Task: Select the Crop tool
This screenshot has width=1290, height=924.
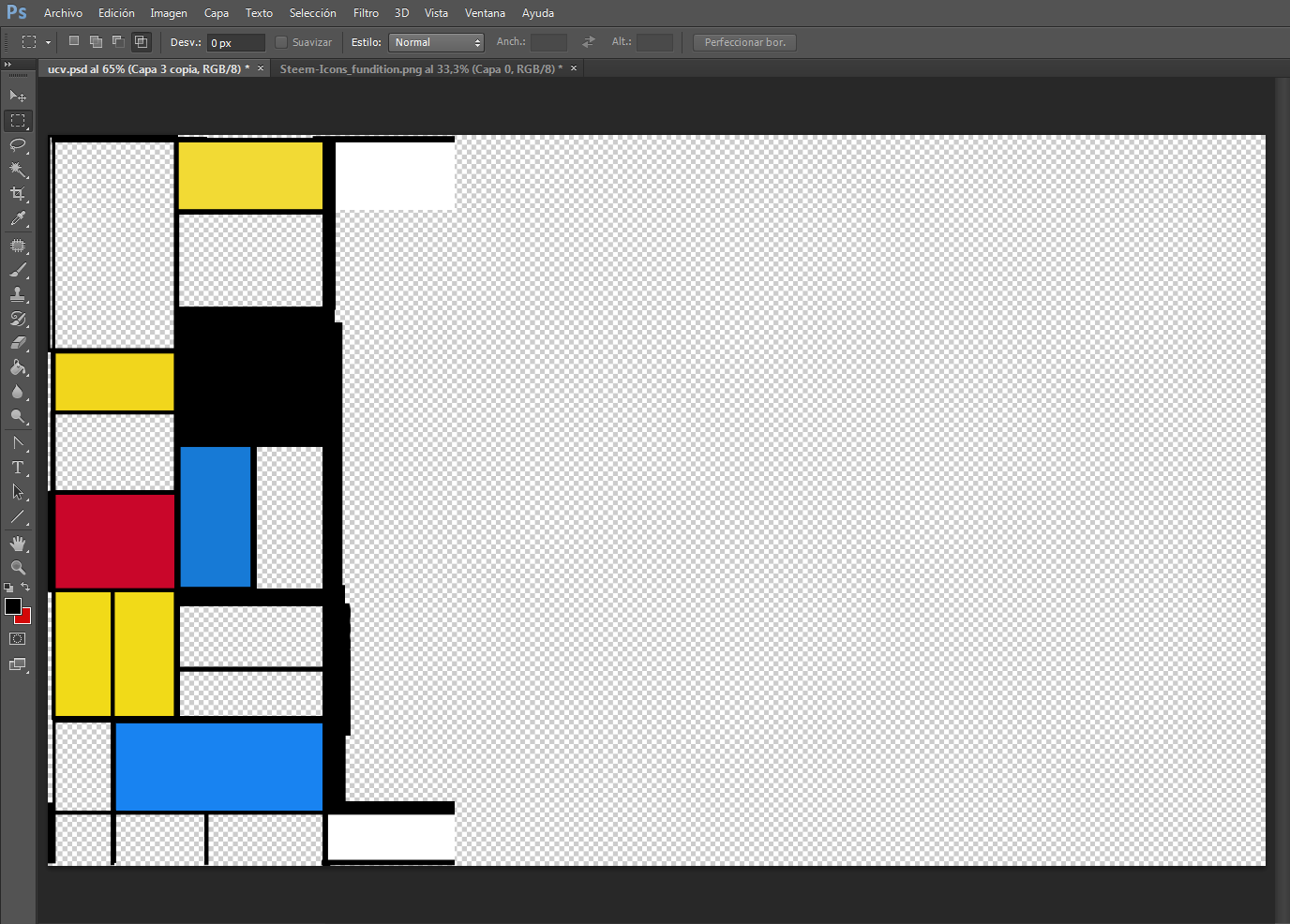Action: pos(18,194)
